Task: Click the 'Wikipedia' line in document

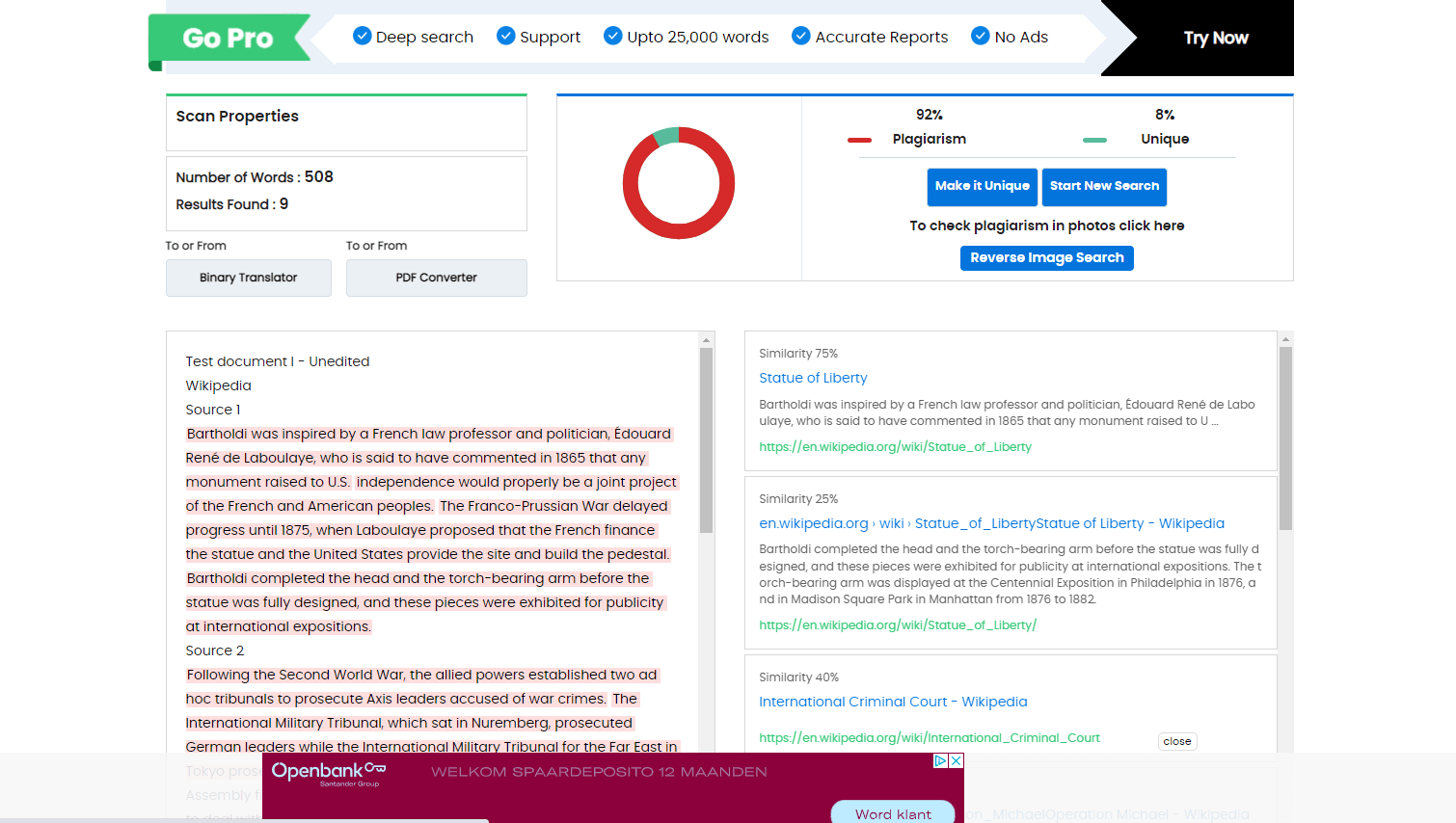Action: [x=219, y=385]
